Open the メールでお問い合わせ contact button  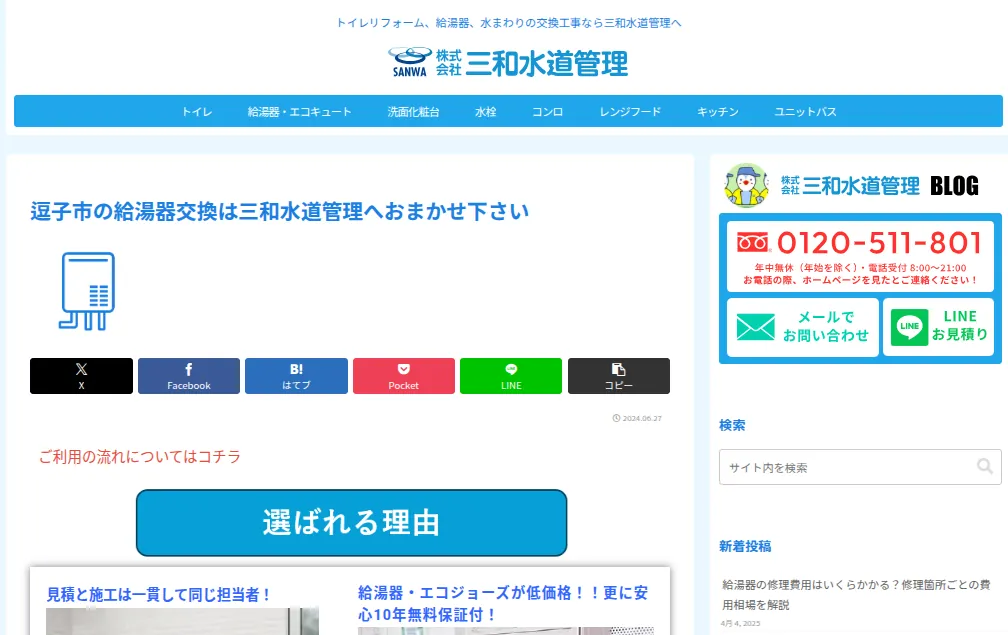coord(803,326)
